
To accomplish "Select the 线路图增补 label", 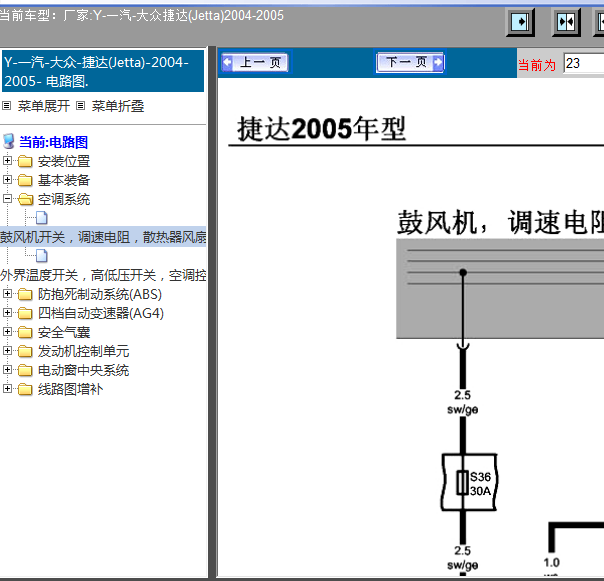I will tap(70, 389).
